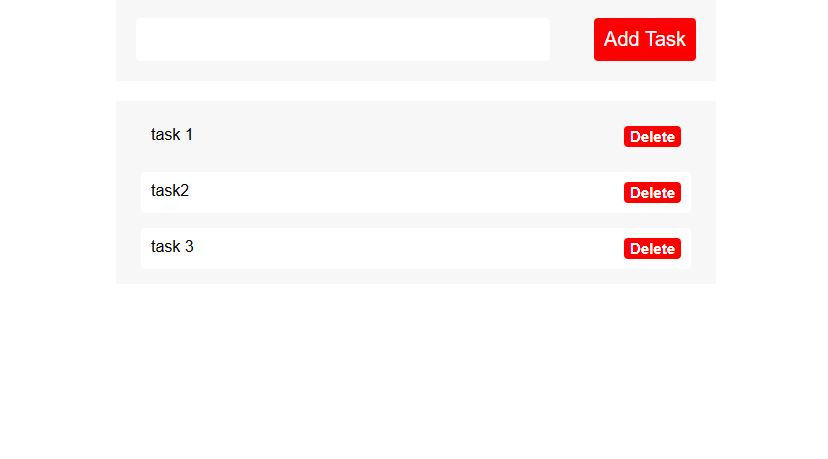Click the new task text input field
Screen dimensions: 828x459
(x=342, y=40)
